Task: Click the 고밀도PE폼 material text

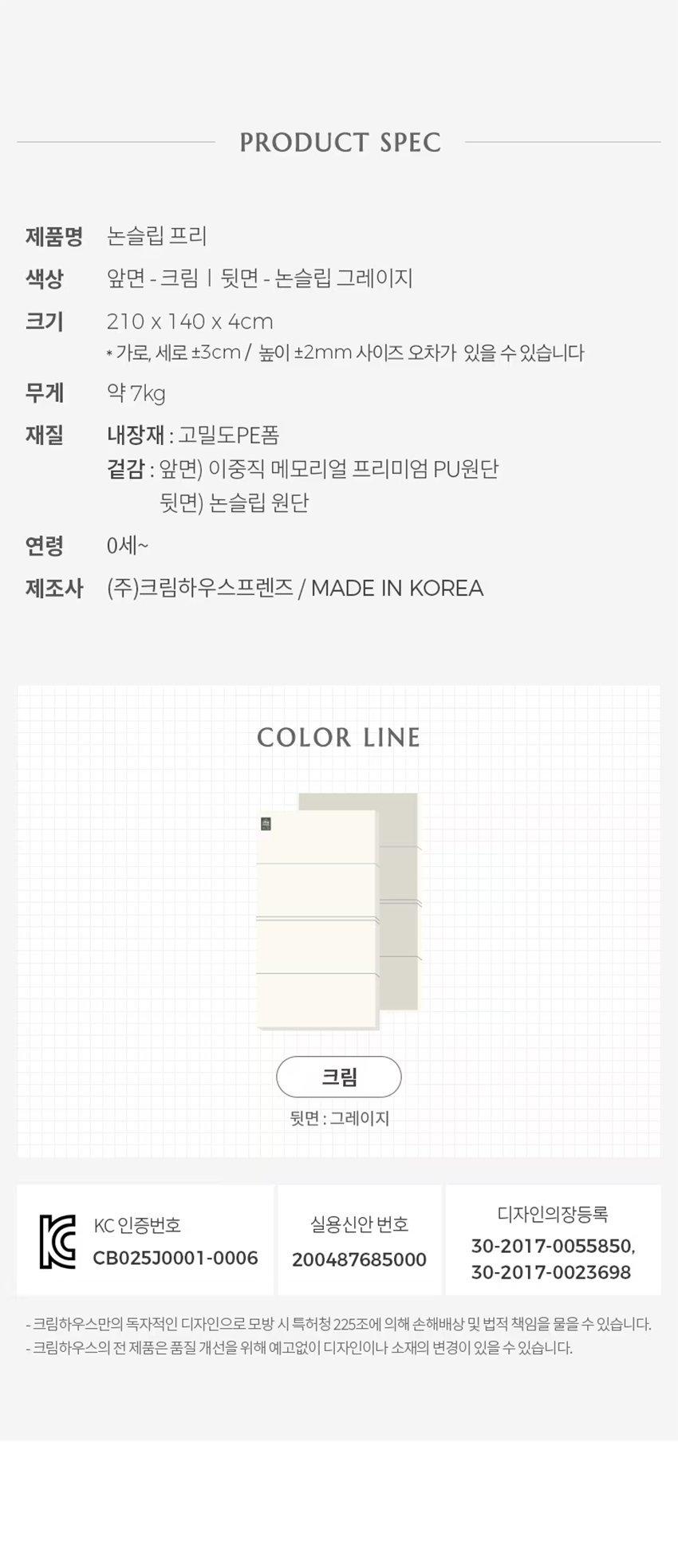Action: (x=228, y=435)
